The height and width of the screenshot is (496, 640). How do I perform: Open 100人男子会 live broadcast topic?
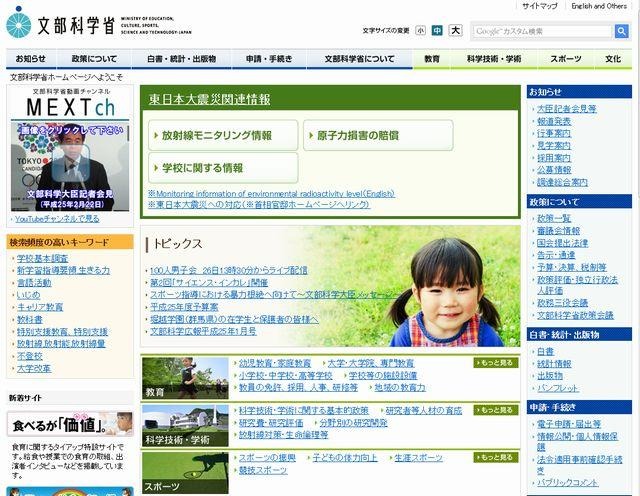point(229,270)
